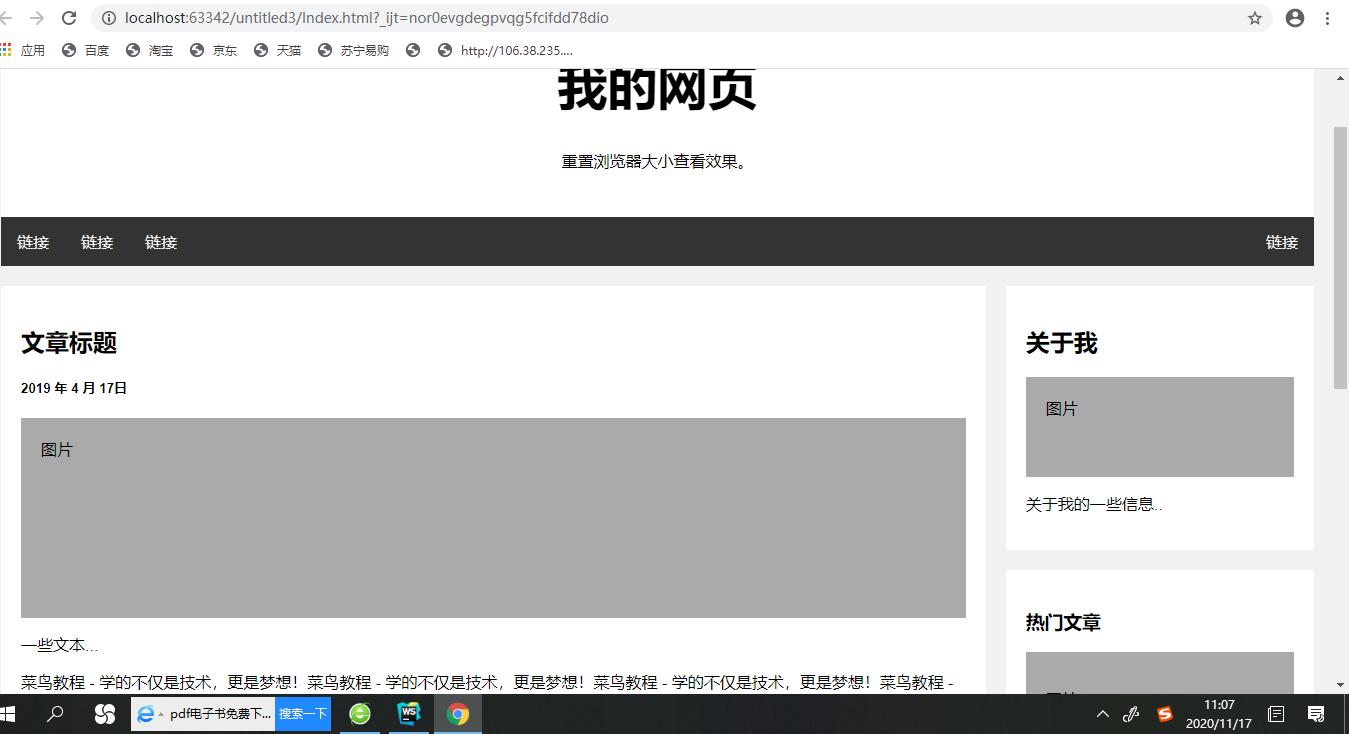
Task: Click the rightmost 链接 link in the navbar
Action: pos(1281,241)
